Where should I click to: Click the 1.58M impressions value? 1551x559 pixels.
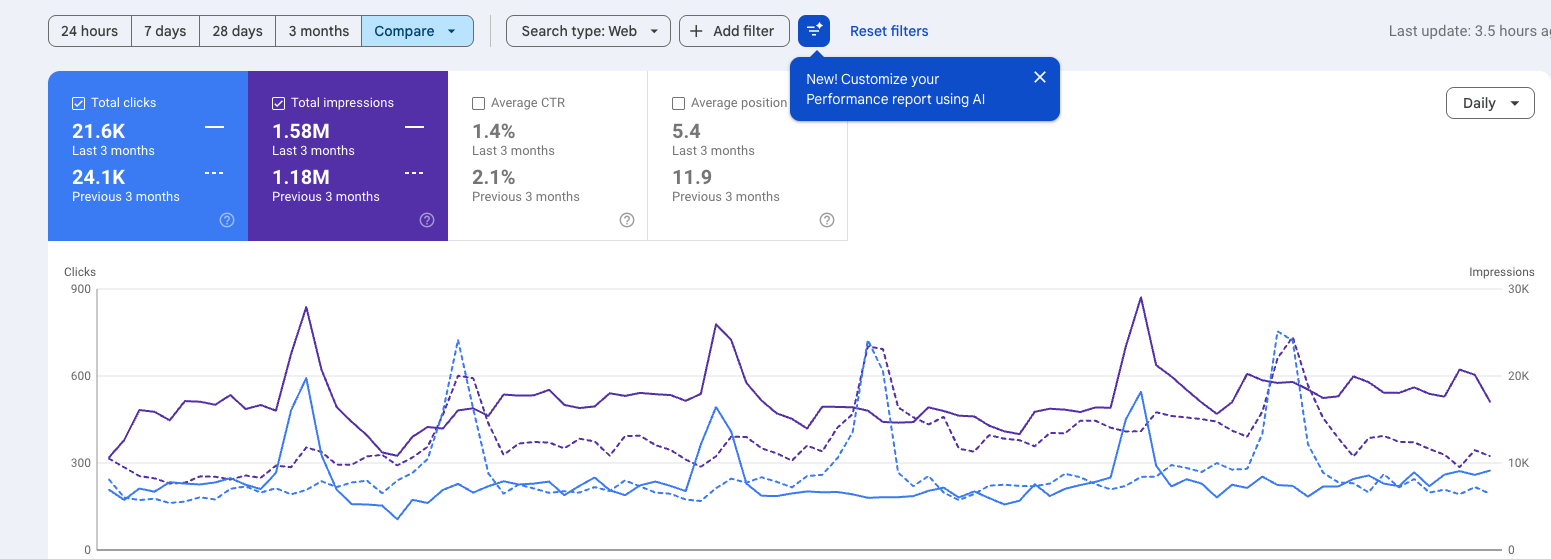click(301, 131)
